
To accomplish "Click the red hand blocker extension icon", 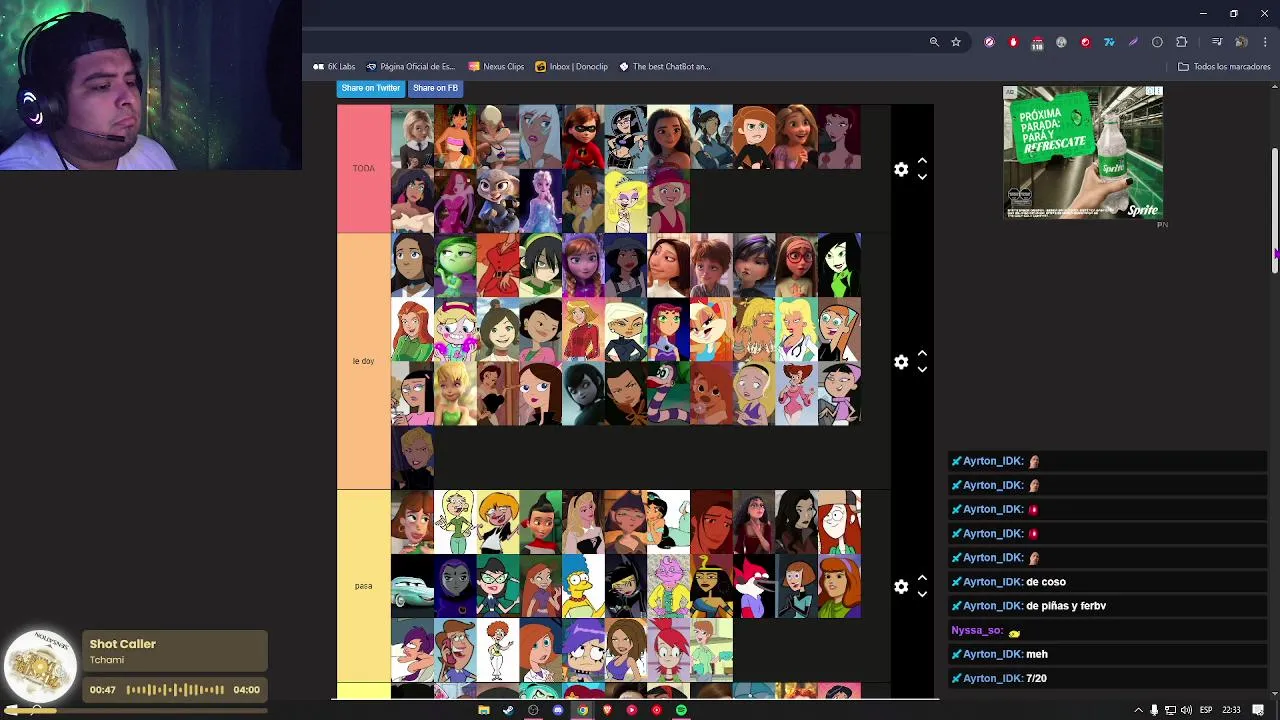I will click(1013, 42).
